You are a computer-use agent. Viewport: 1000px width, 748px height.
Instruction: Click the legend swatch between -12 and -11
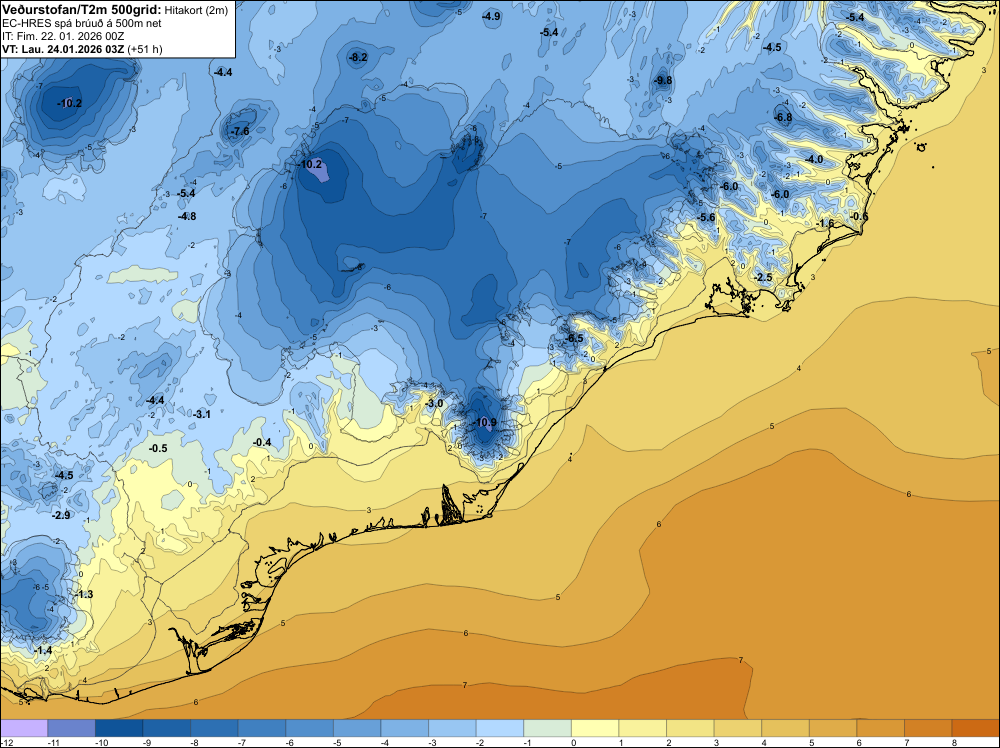24,728
